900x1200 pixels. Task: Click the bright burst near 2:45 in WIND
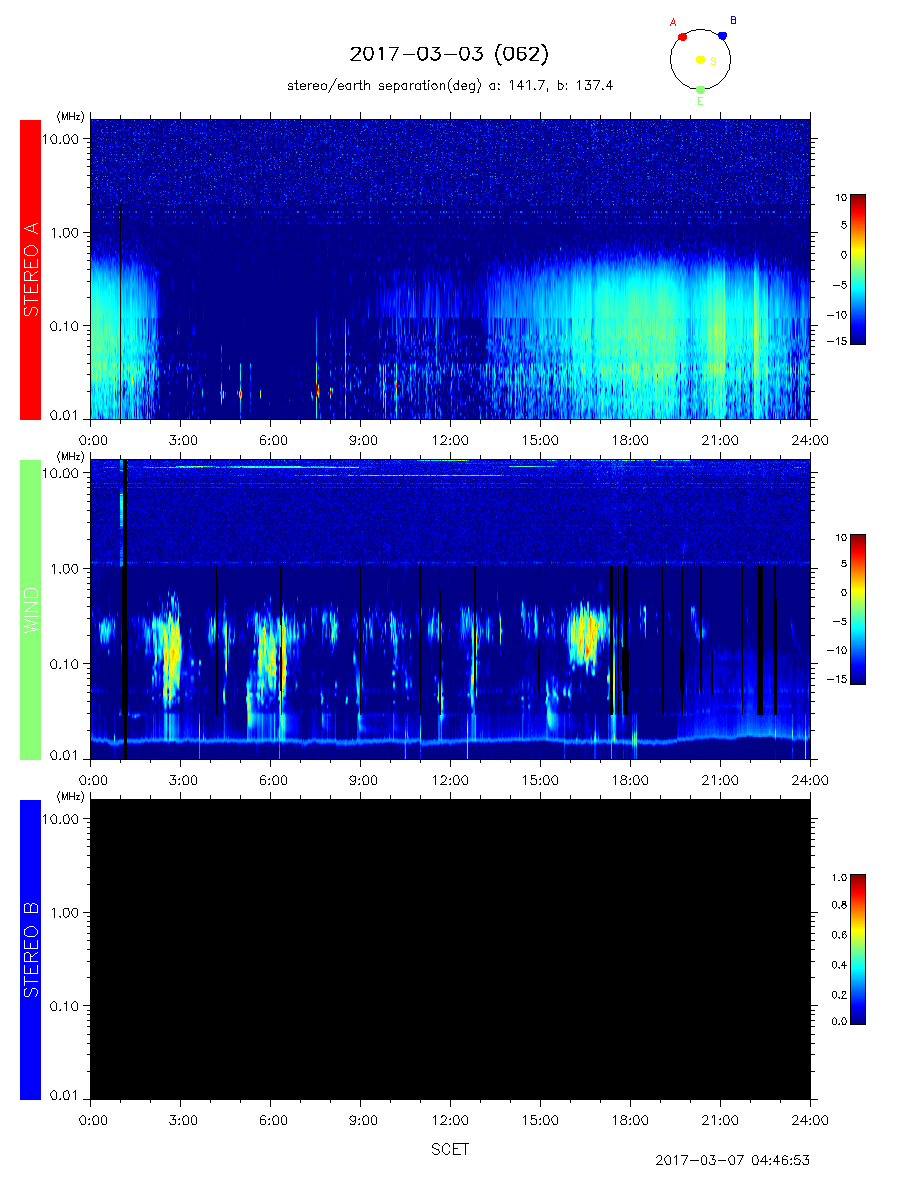[170, 650]
